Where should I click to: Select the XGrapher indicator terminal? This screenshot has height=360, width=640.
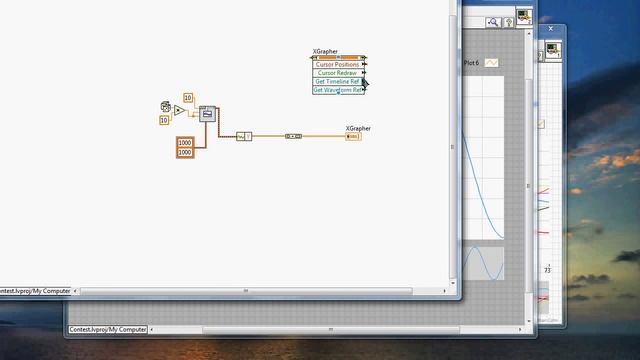click(x=353, y=136)
